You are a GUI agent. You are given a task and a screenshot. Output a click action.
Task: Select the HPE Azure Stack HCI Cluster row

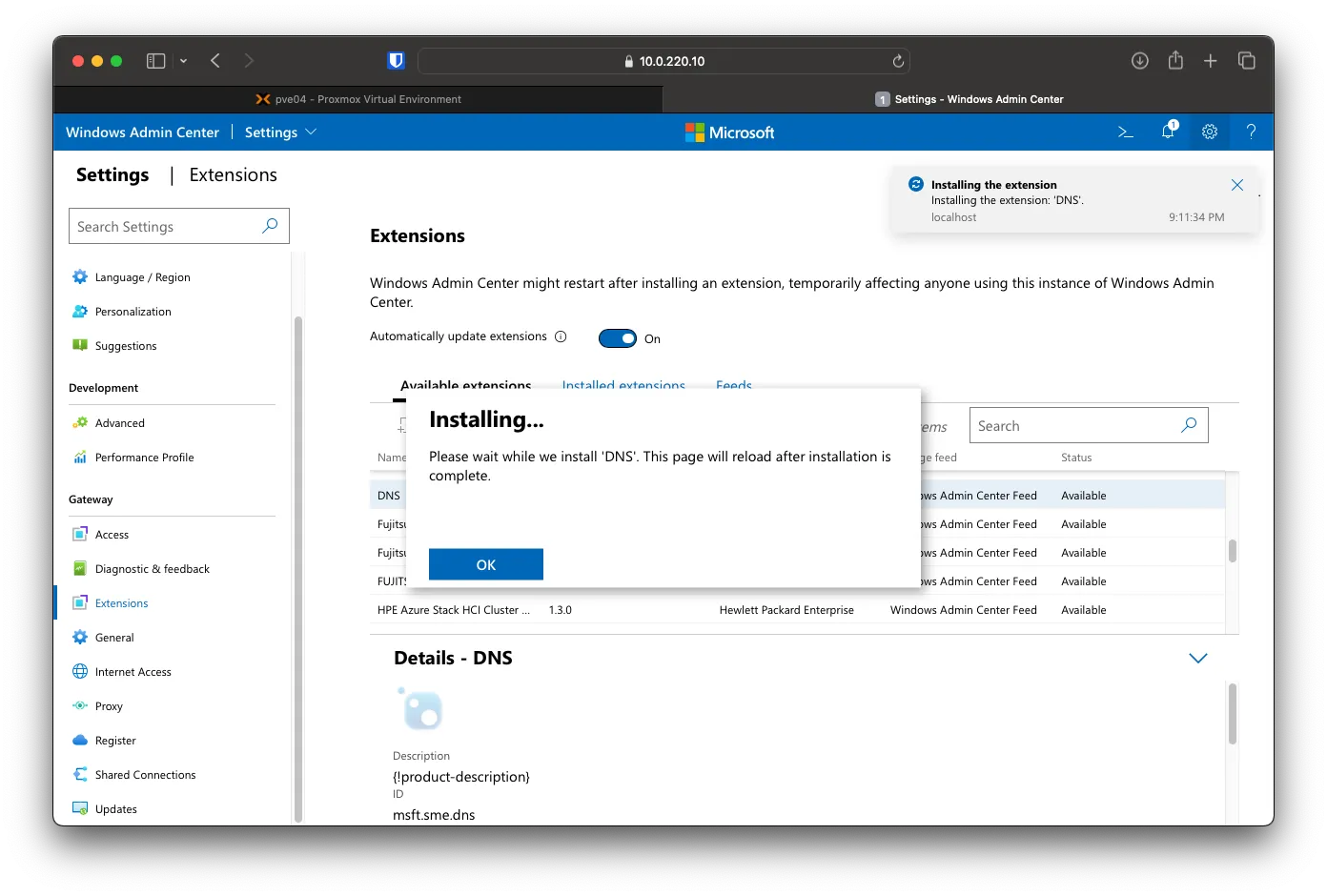[x=797, y=610]
